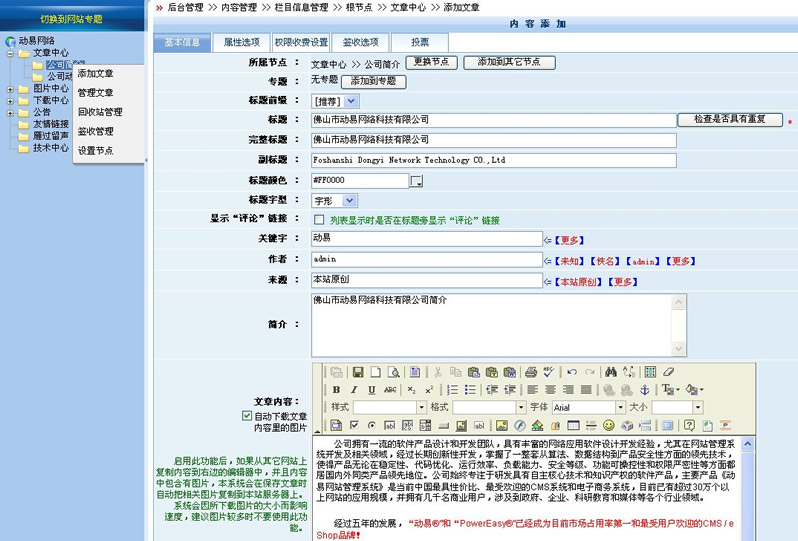Screen dimensions: 798x541
Task: Apply Superscript formatting
Action: point(429,390)
